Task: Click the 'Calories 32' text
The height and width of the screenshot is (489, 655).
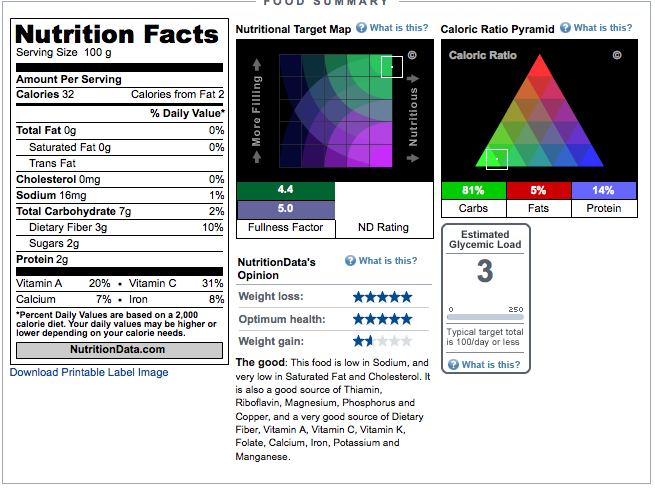Action: tap(45, 94)
